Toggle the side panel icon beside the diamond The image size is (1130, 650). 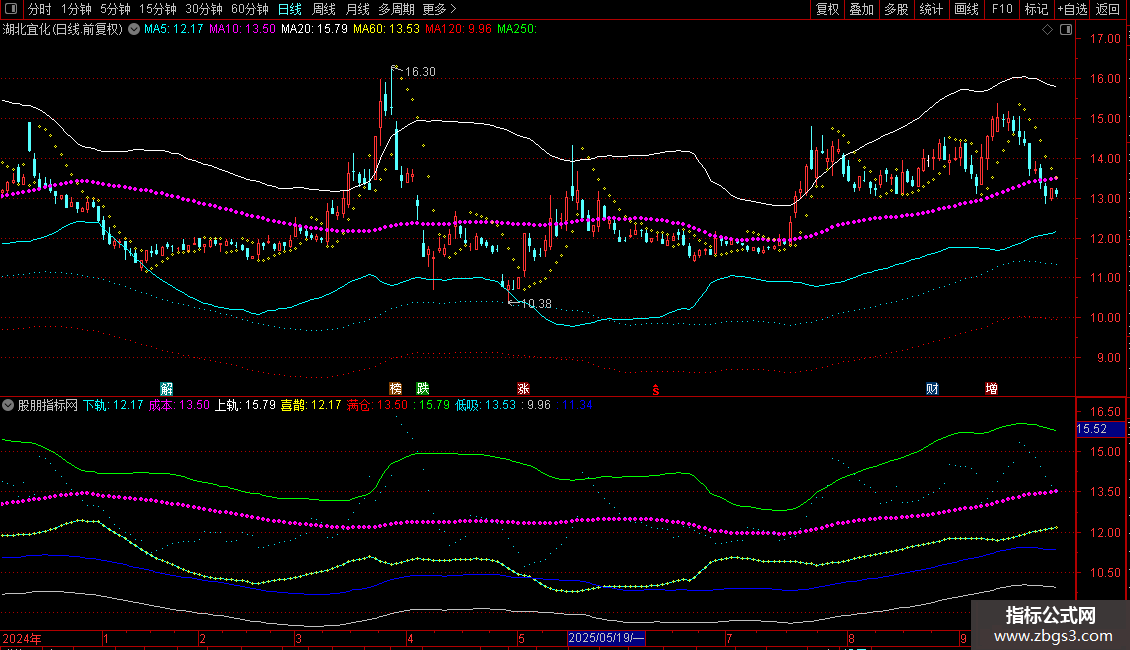(1066, 30)
